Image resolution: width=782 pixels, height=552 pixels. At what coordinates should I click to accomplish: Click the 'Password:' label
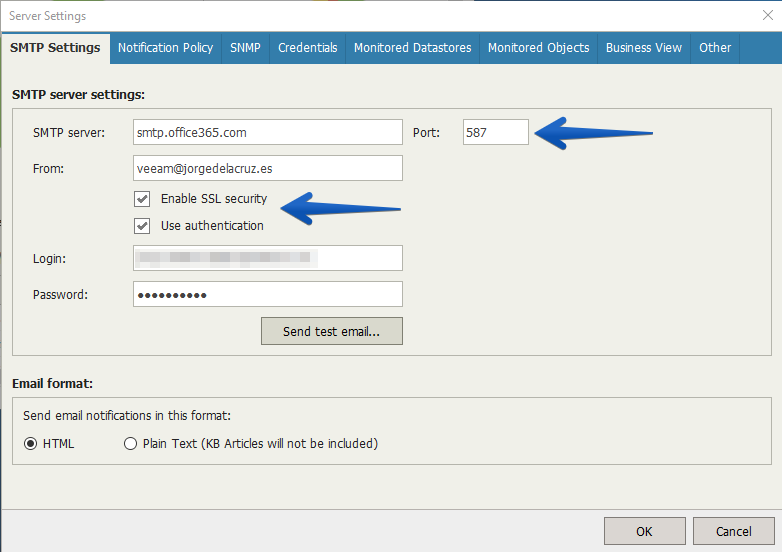coord(60,295)
